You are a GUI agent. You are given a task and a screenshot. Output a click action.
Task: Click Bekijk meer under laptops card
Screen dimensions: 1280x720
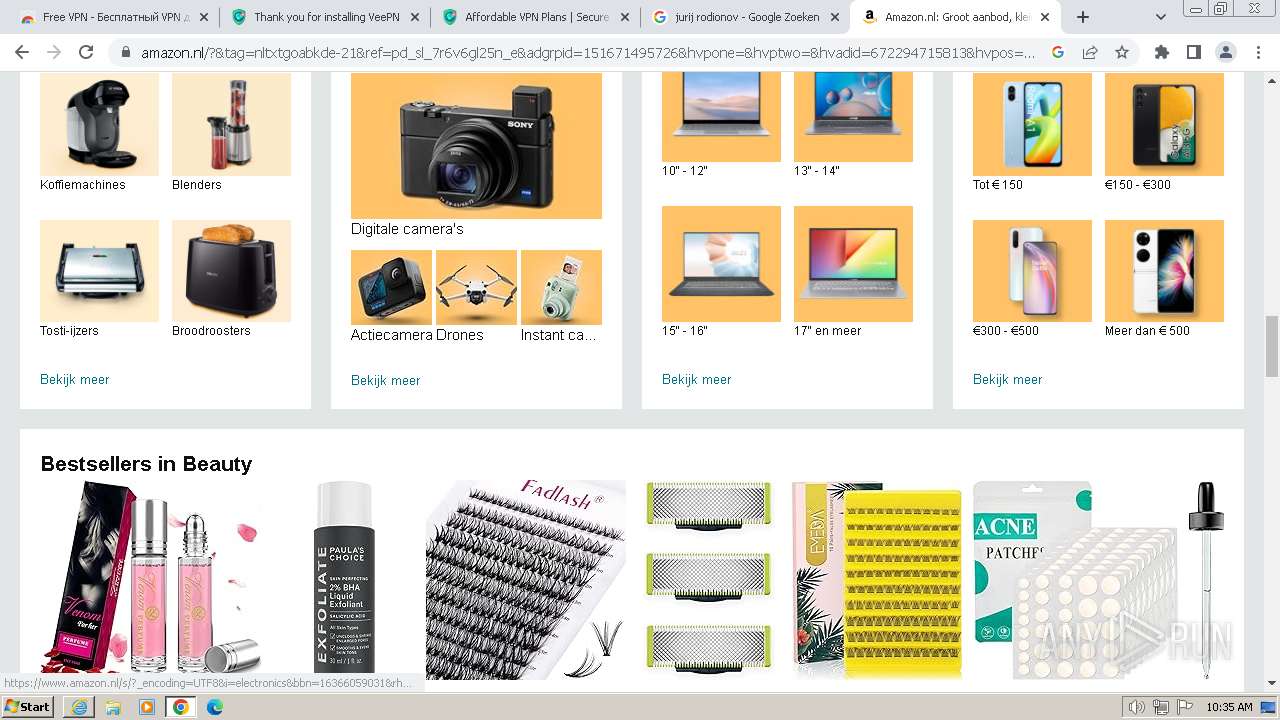tap(697, 380)
